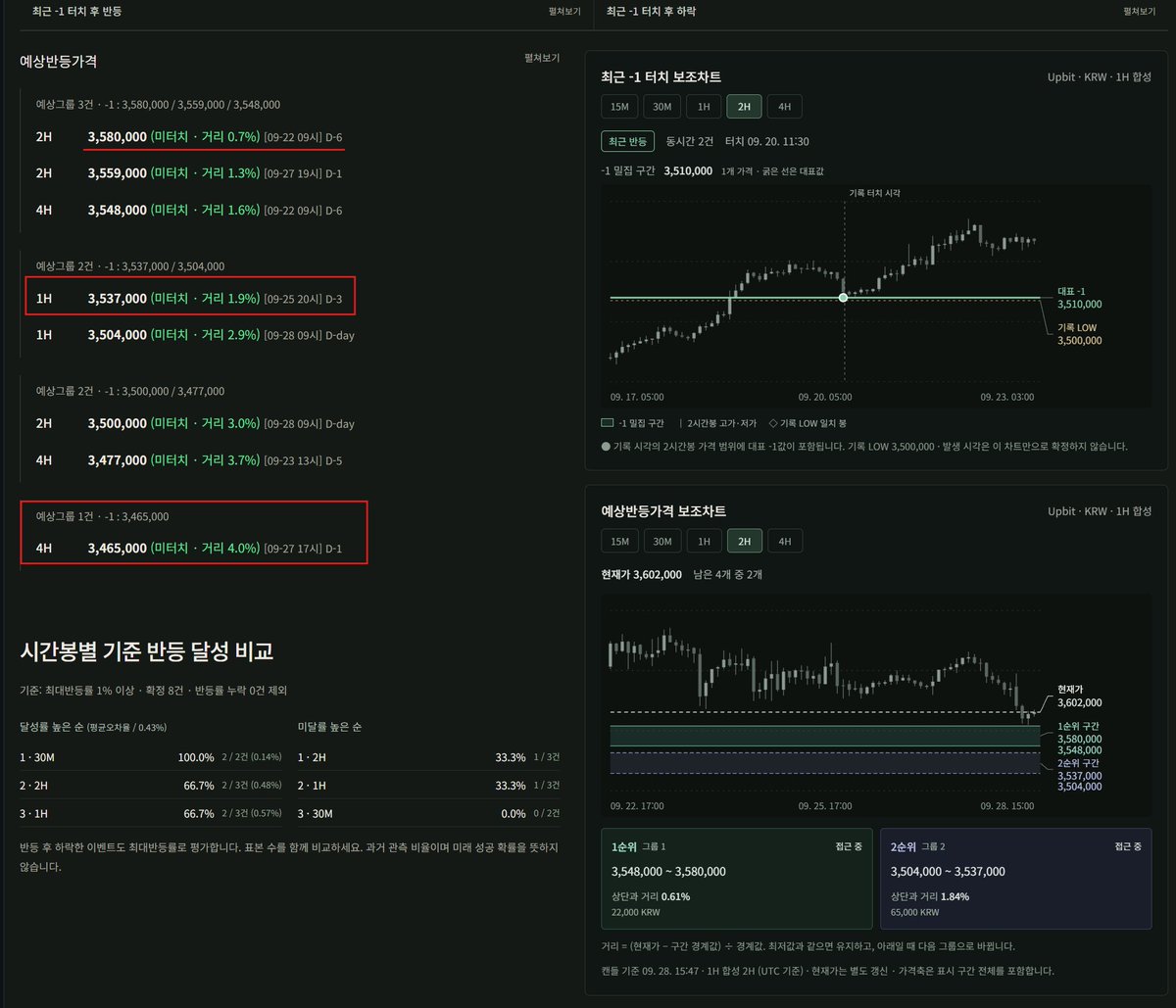
Task: Click the 2 · 2H 66.7% row
Action: pyautogui.click(x=151, y=786)
